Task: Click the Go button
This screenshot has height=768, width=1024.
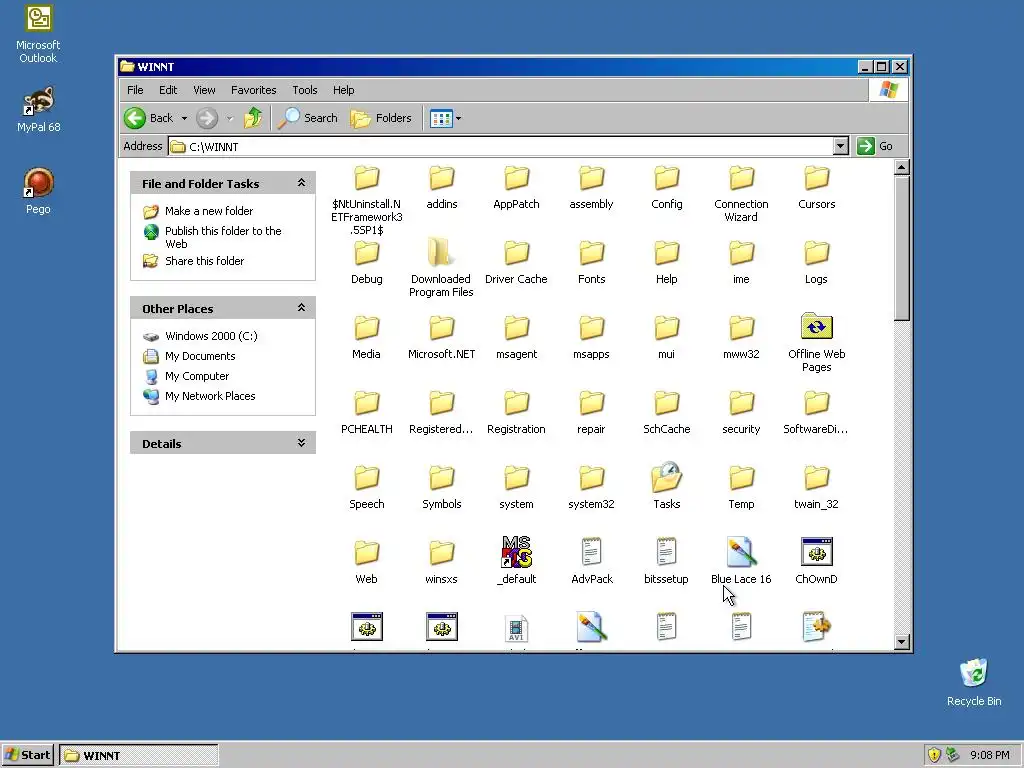Action: pyautogui.click(x=875, y=146)
